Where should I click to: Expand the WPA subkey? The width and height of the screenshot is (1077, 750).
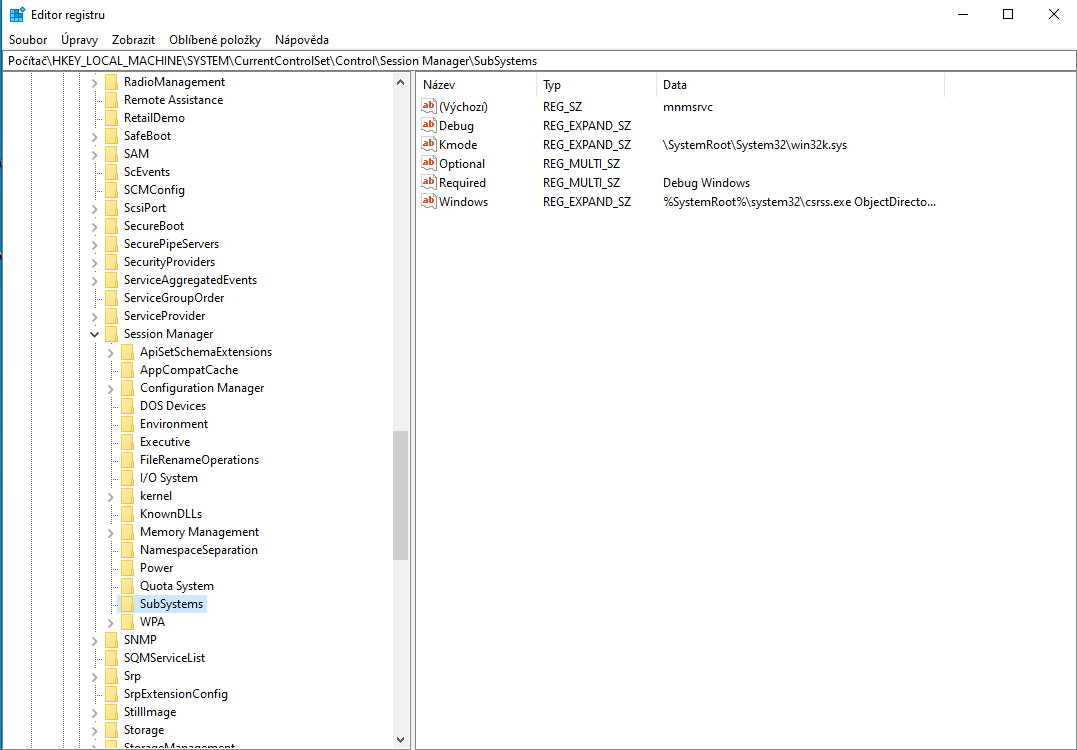[x=111, y=622]
